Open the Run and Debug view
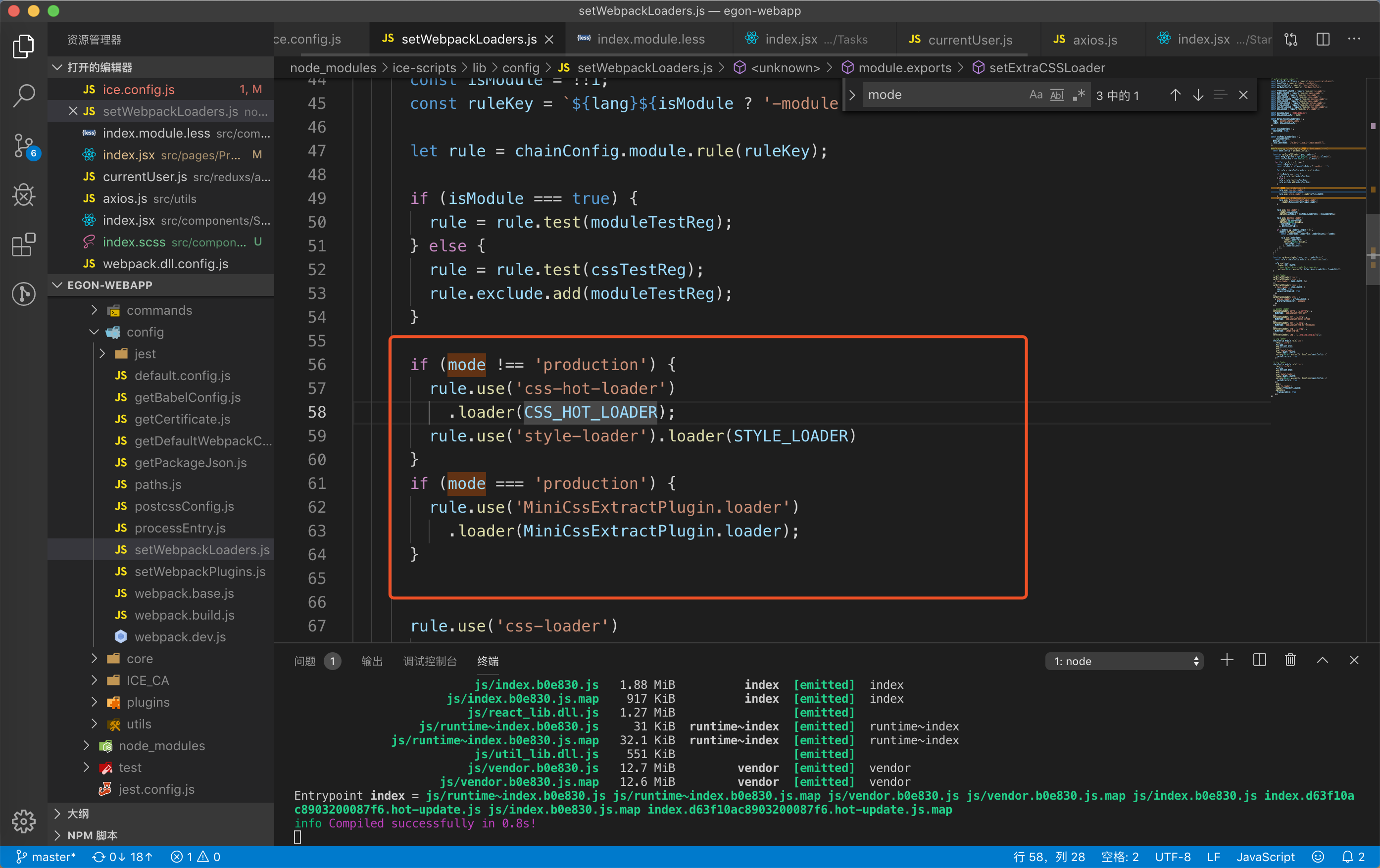1380x868 pixels. (23, 195)
